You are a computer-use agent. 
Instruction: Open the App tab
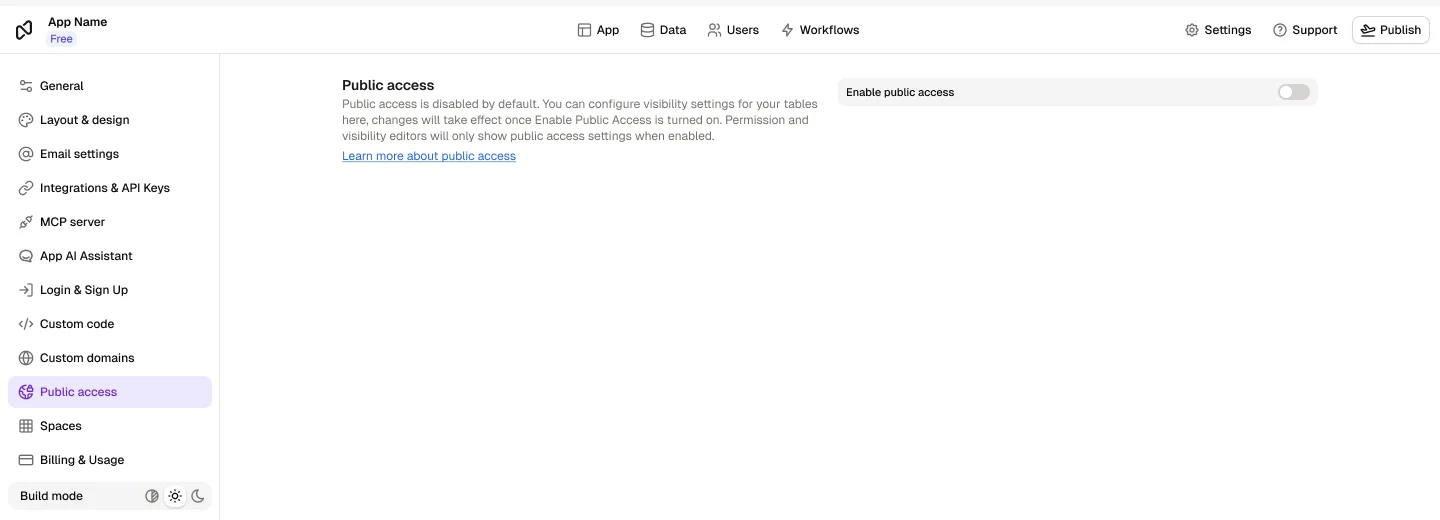coord(598,30)
